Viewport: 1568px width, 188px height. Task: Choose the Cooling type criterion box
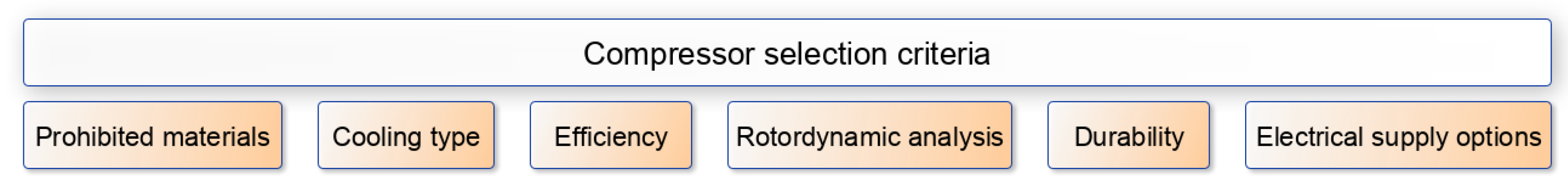(405, 135)
